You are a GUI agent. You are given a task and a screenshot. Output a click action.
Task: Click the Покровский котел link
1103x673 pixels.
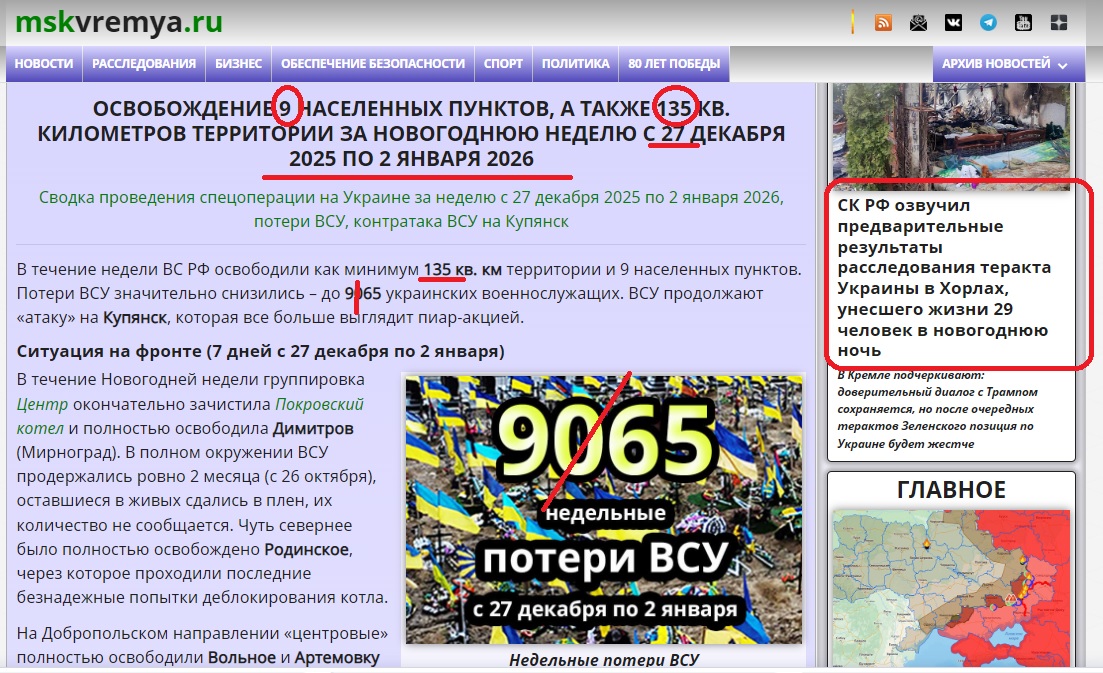[x=319, y=405]
